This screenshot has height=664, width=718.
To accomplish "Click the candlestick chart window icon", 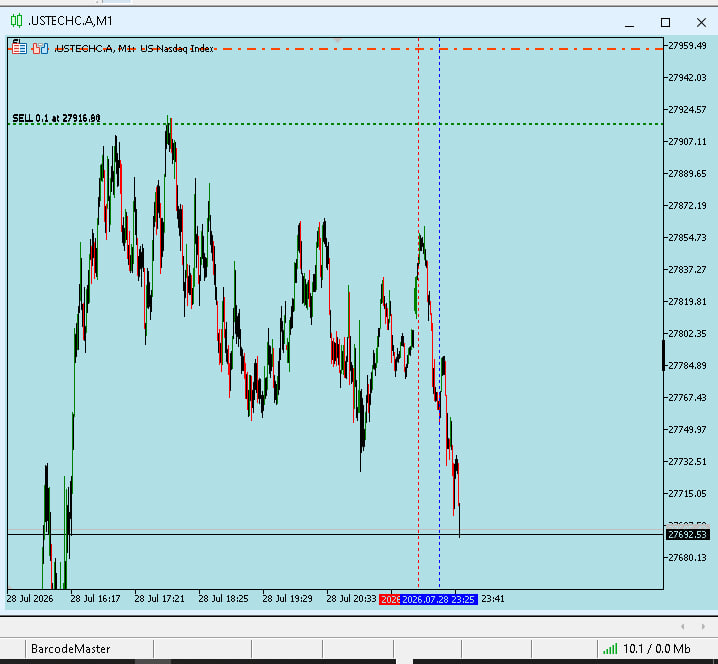I will pos(16,21).
